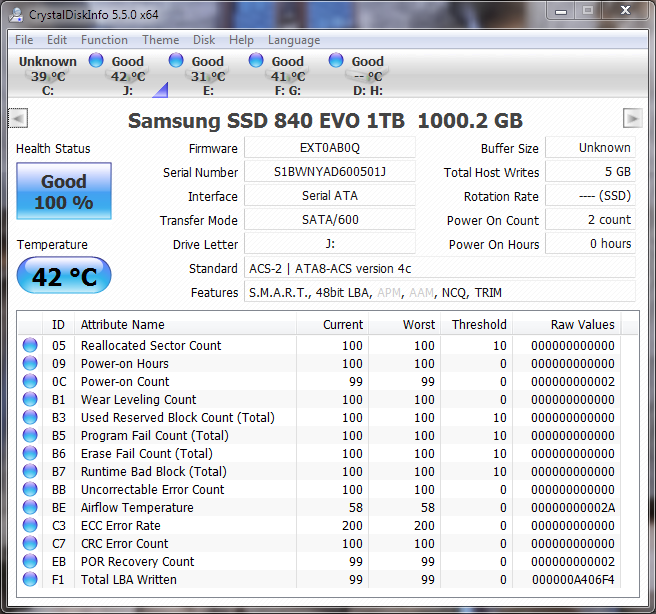Image resolution: width=656 pixels, height=614 pixels.
Task: Click the 42 °C temperature indicator
Action: click(x=64, y=276)
